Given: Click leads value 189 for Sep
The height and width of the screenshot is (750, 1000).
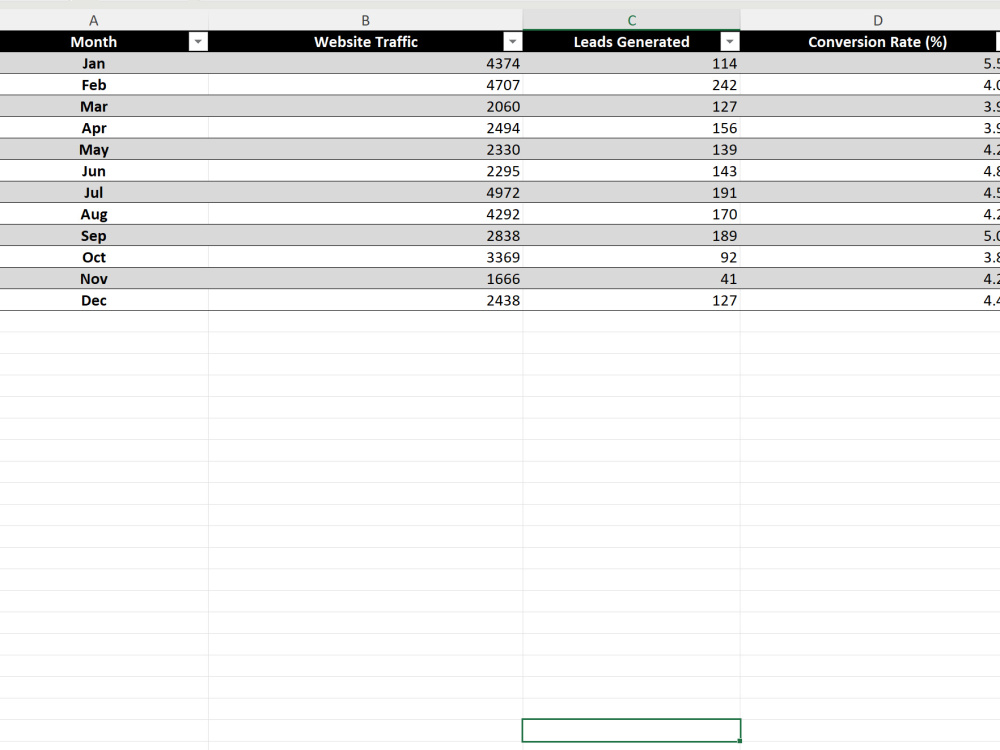Looking at the screenshot, I should [x=631, y=236].
